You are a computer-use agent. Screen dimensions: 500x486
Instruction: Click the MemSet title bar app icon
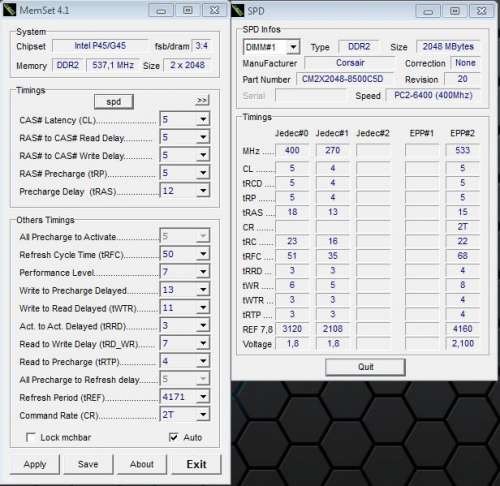9,10
